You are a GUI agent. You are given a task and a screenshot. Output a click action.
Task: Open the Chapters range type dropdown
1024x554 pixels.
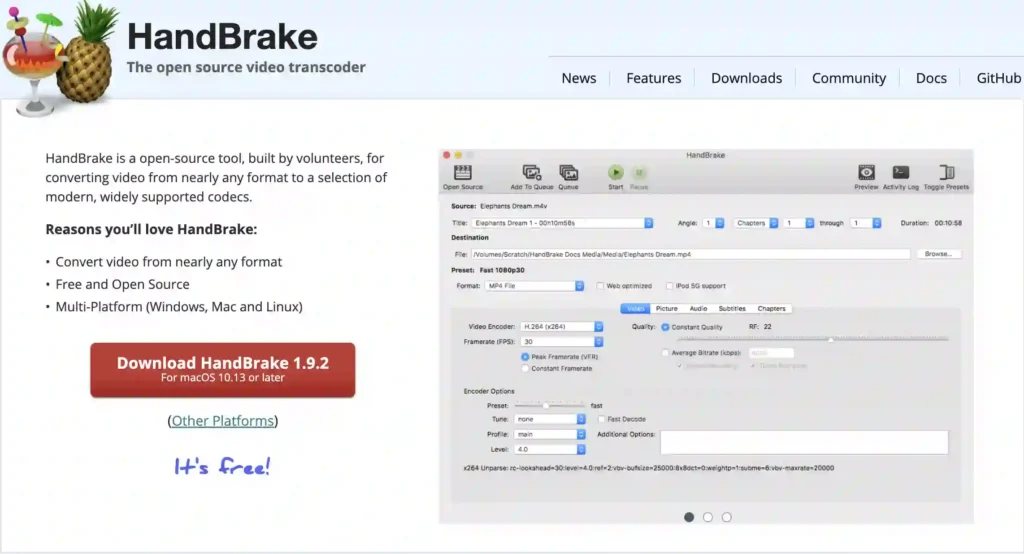[756, 223]
